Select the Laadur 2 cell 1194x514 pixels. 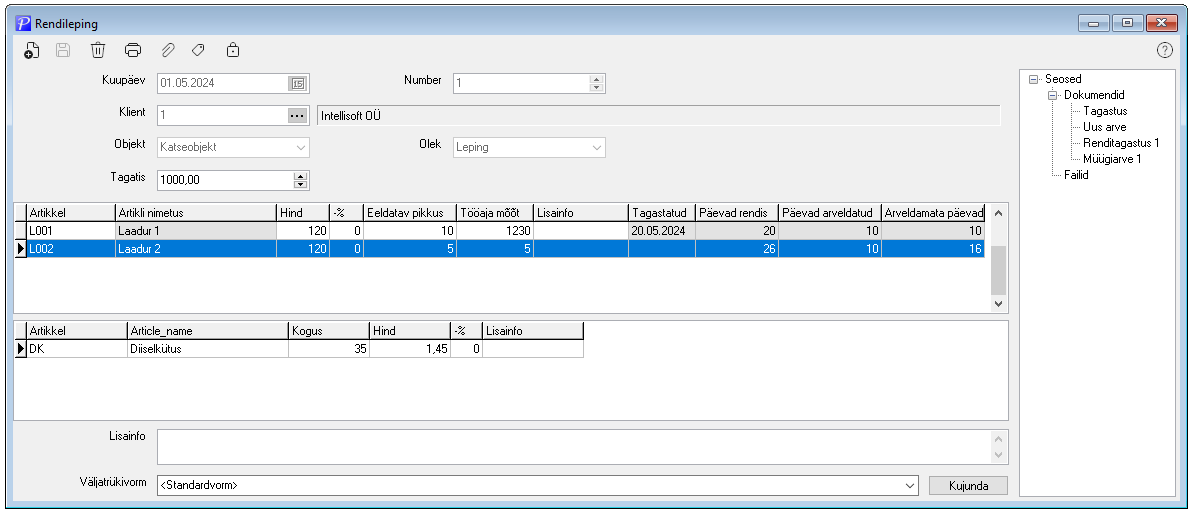(x=195, y=248)
